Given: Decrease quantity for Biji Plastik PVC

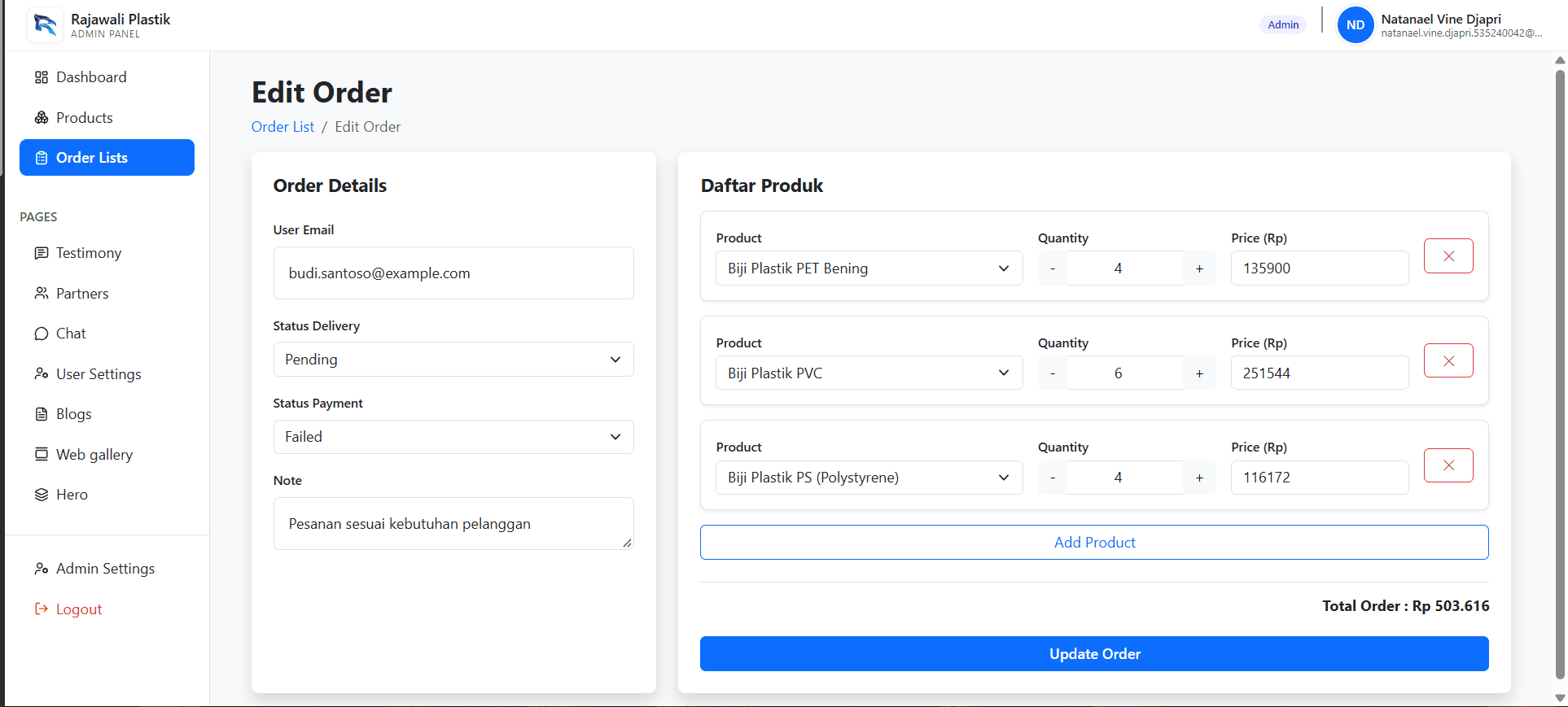Looking at the screenshot, I should point(1053,373).
